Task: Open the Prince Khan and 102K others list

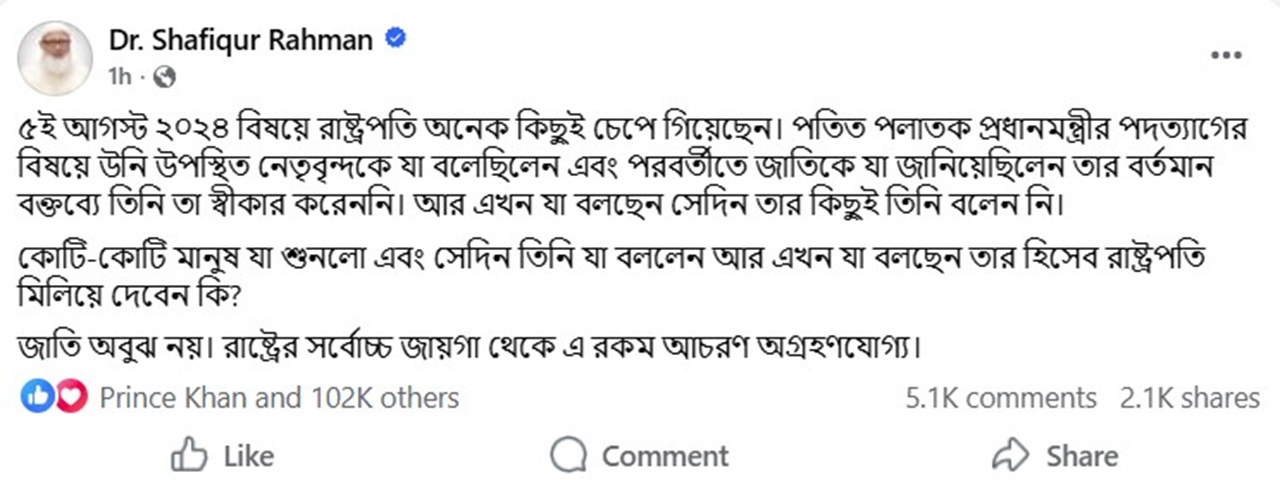Action: point(279,398)
